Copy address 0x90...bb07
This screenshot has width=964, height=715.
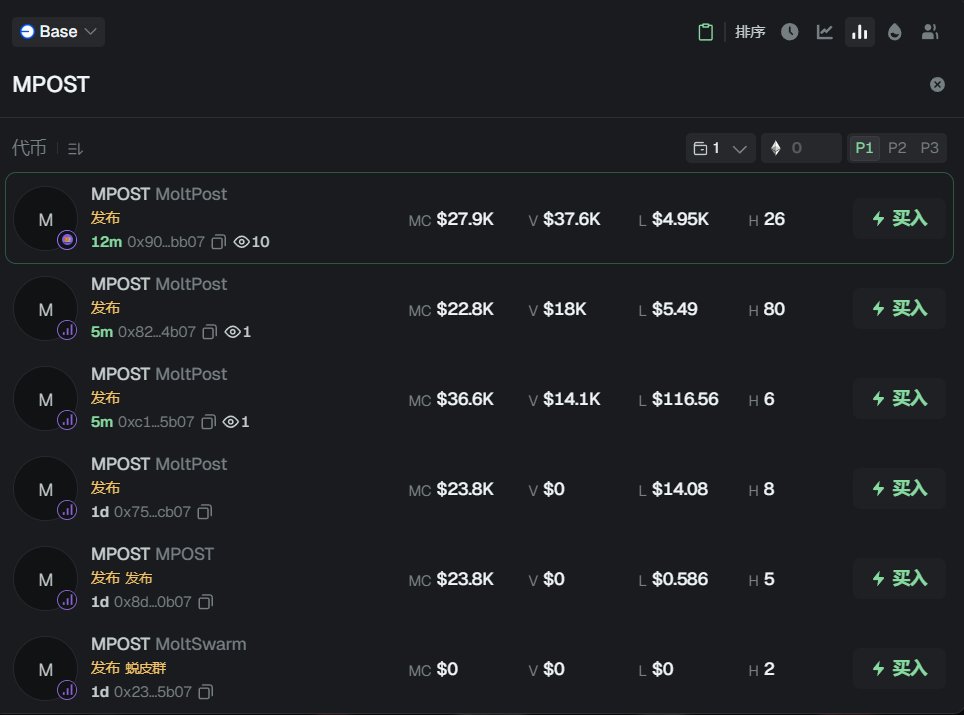tap(218, 242)
